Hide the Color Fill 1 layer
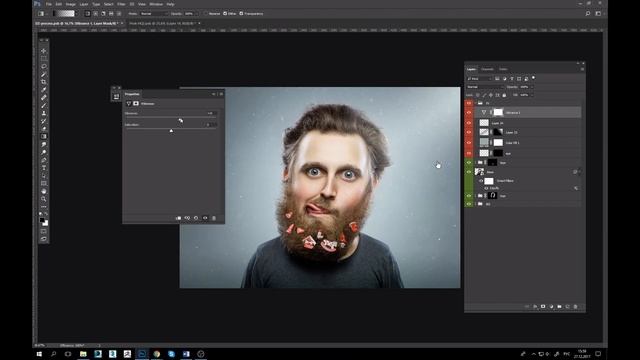640x360 pixels. pos(469,142)
